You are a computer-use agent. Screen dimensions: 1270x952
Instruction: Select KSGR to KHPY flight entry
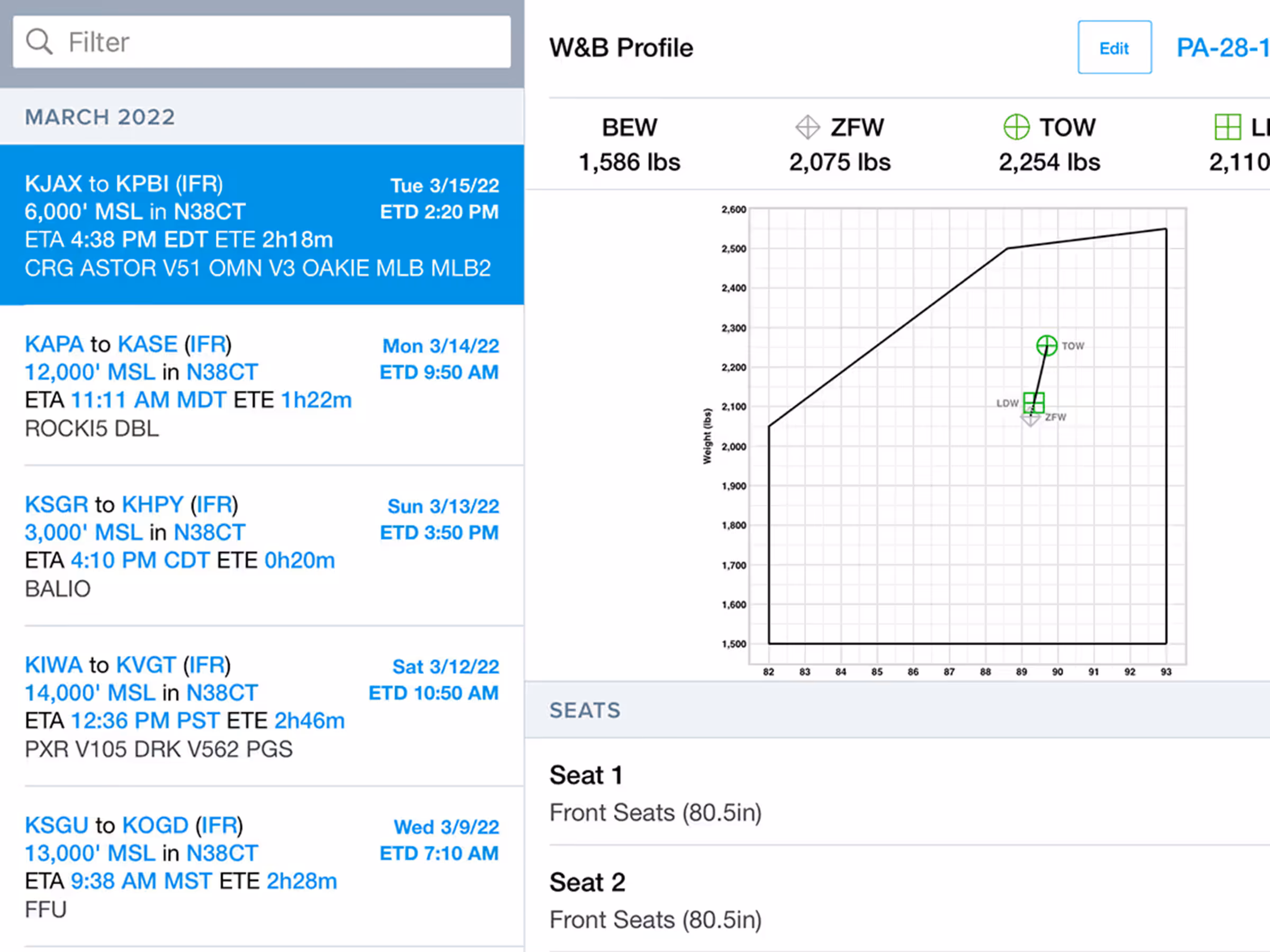tap(261, 546)
